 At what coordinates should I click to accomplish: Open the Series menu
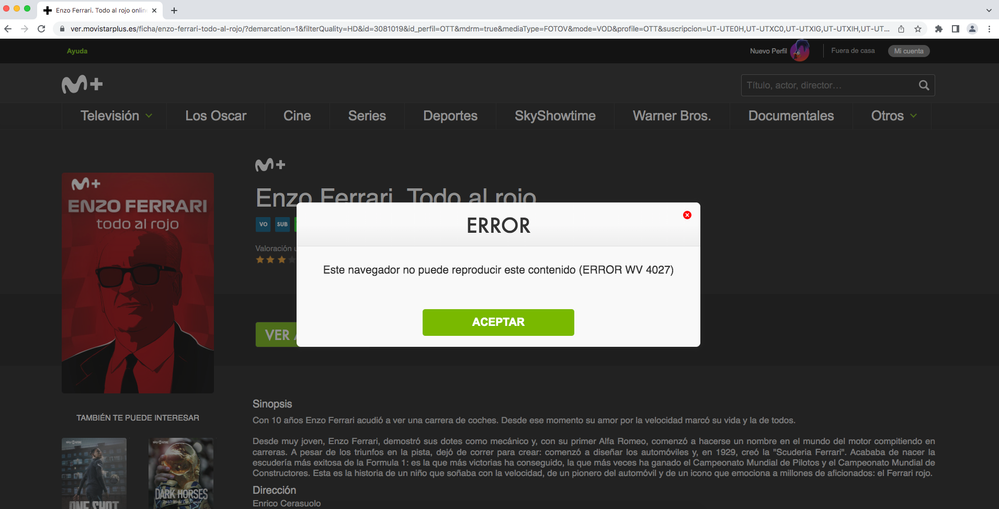tap(367, 116)
